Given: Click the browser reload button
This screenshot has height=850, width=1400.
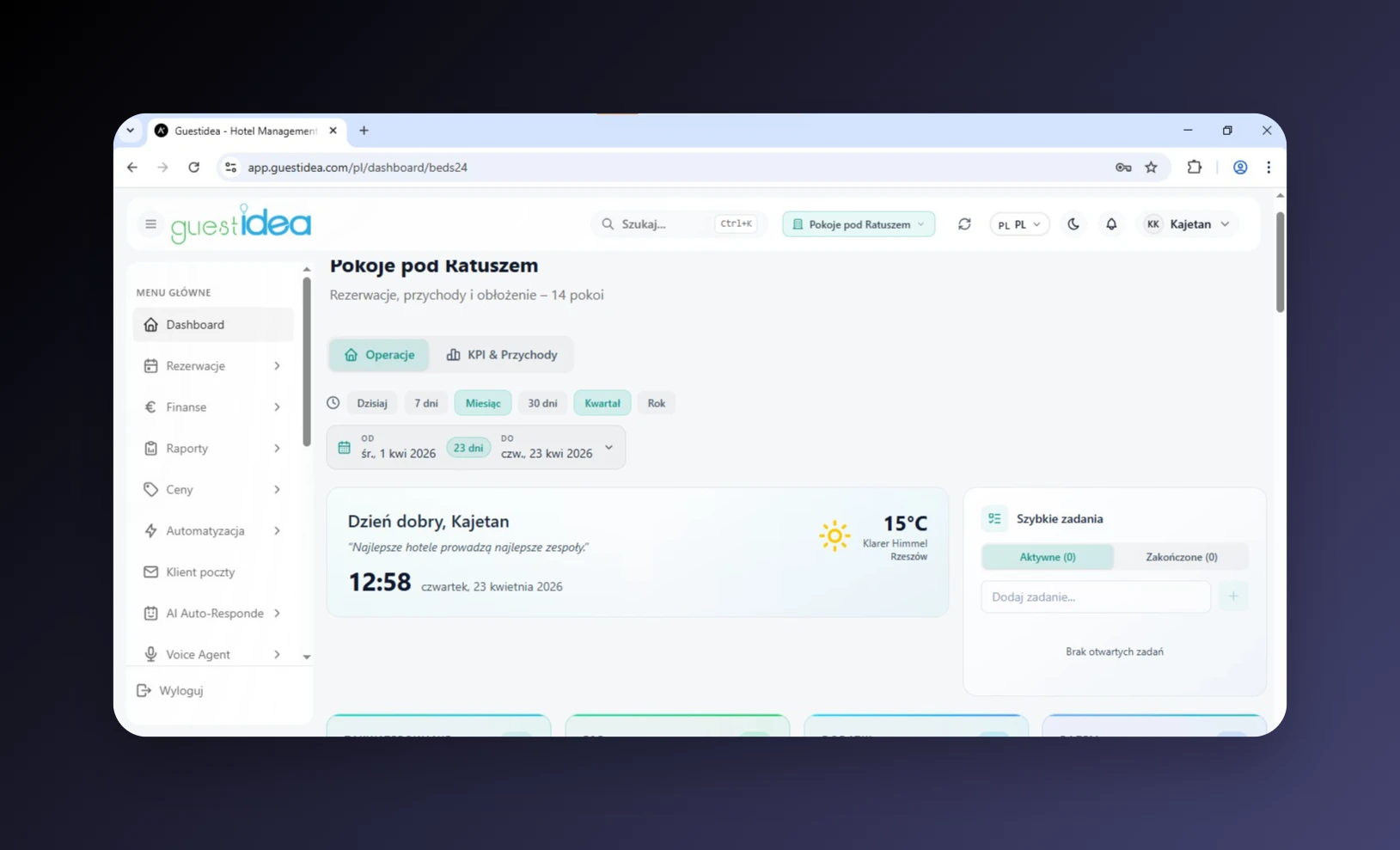Looking at the screenshot, I should [x=194, y=168].
